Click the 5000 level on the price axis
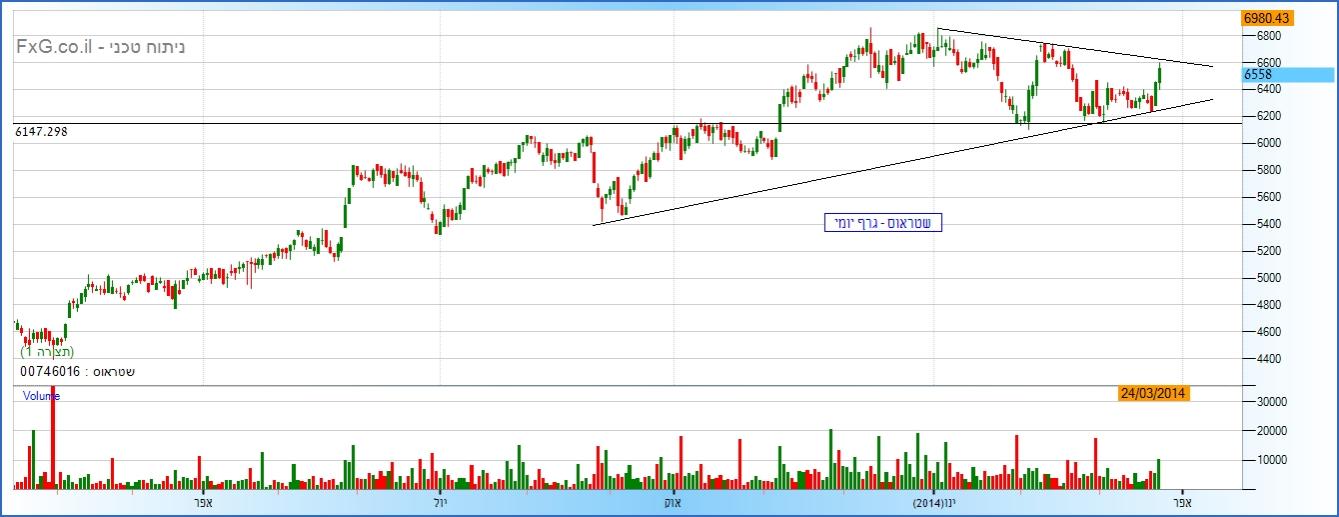Screen dimensions: 1339x517 point(1268,278)
